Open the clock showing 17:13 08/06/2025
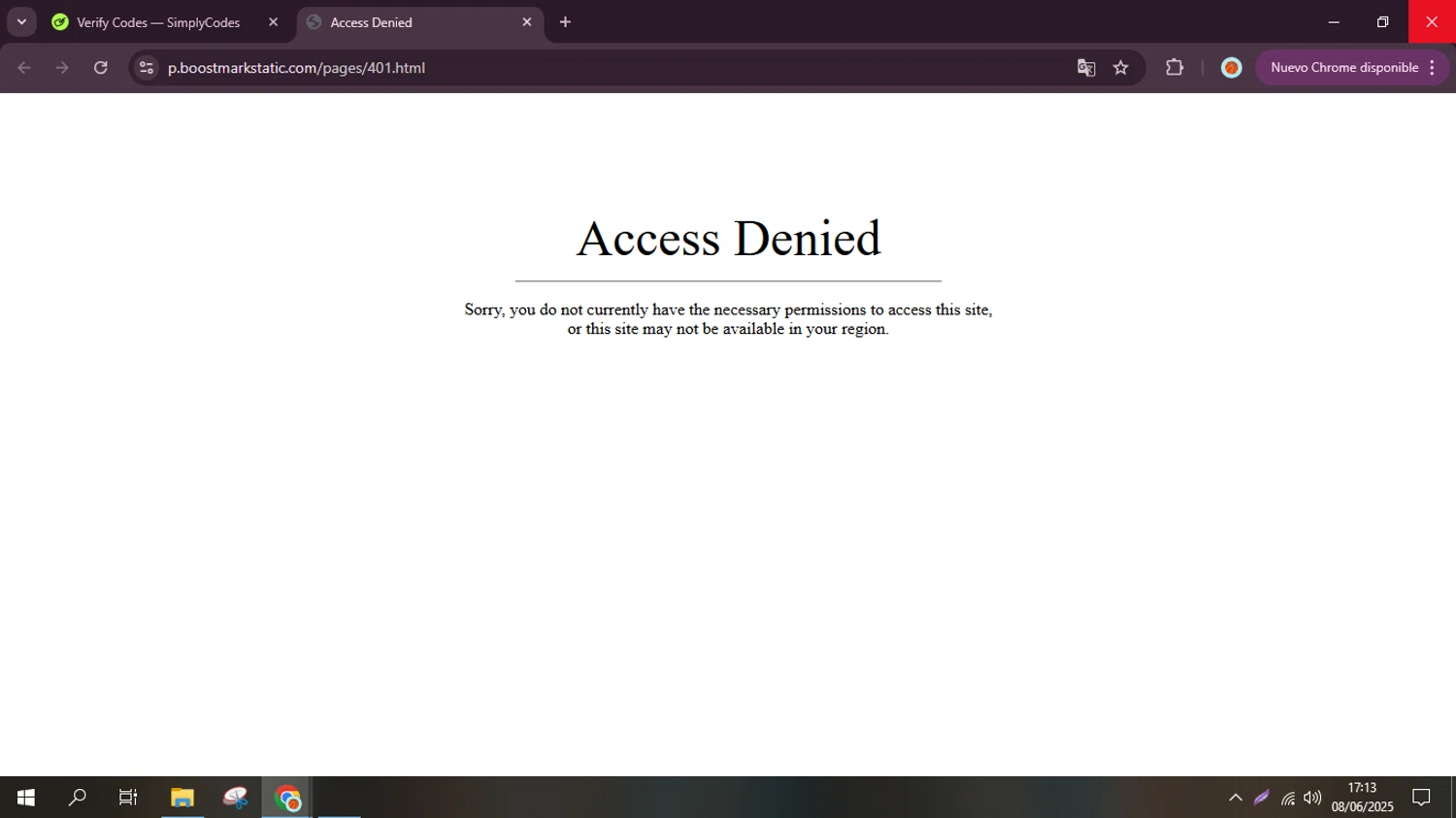Screen dimensions: 1456x818 pos(1362,798)
